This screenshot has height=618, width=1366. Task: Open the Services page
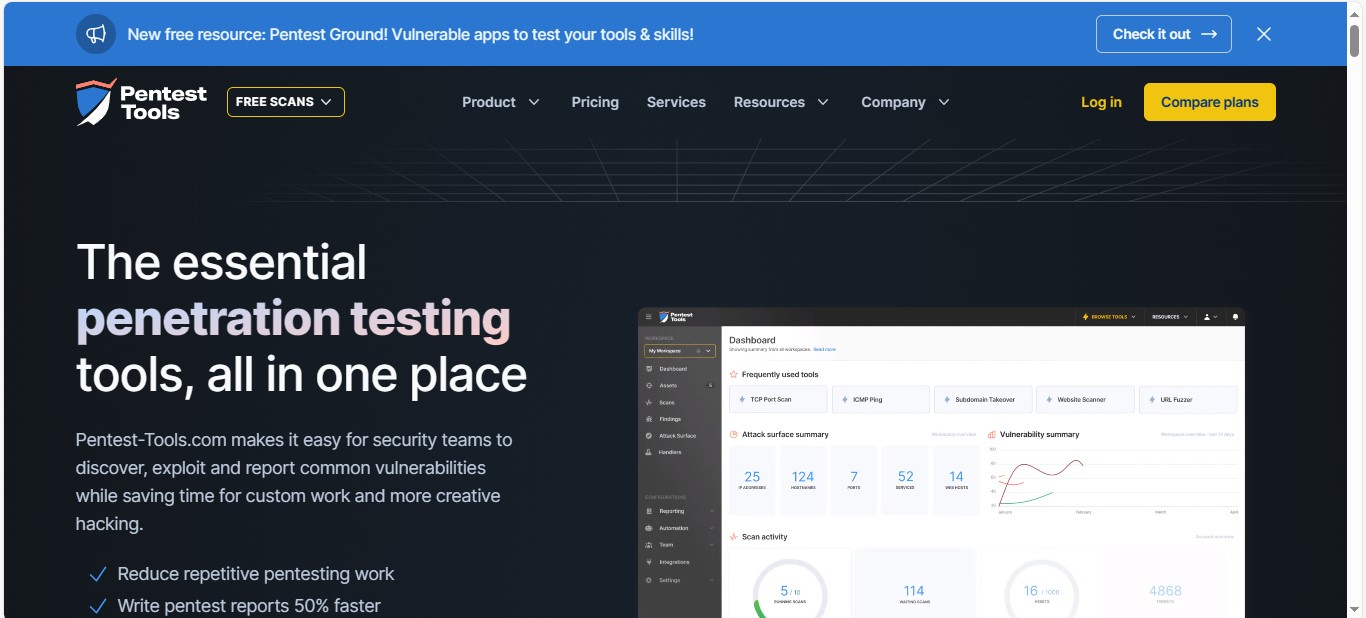(x=676, y=102)
